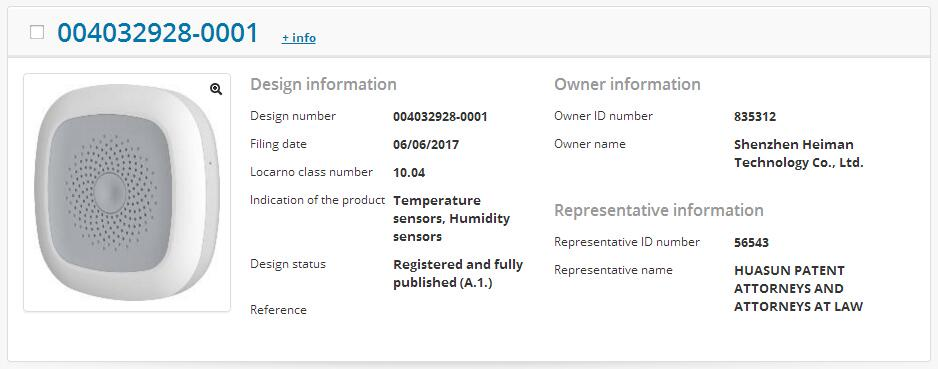
Task: Select the Design information heading
Action: pos(323,84)
